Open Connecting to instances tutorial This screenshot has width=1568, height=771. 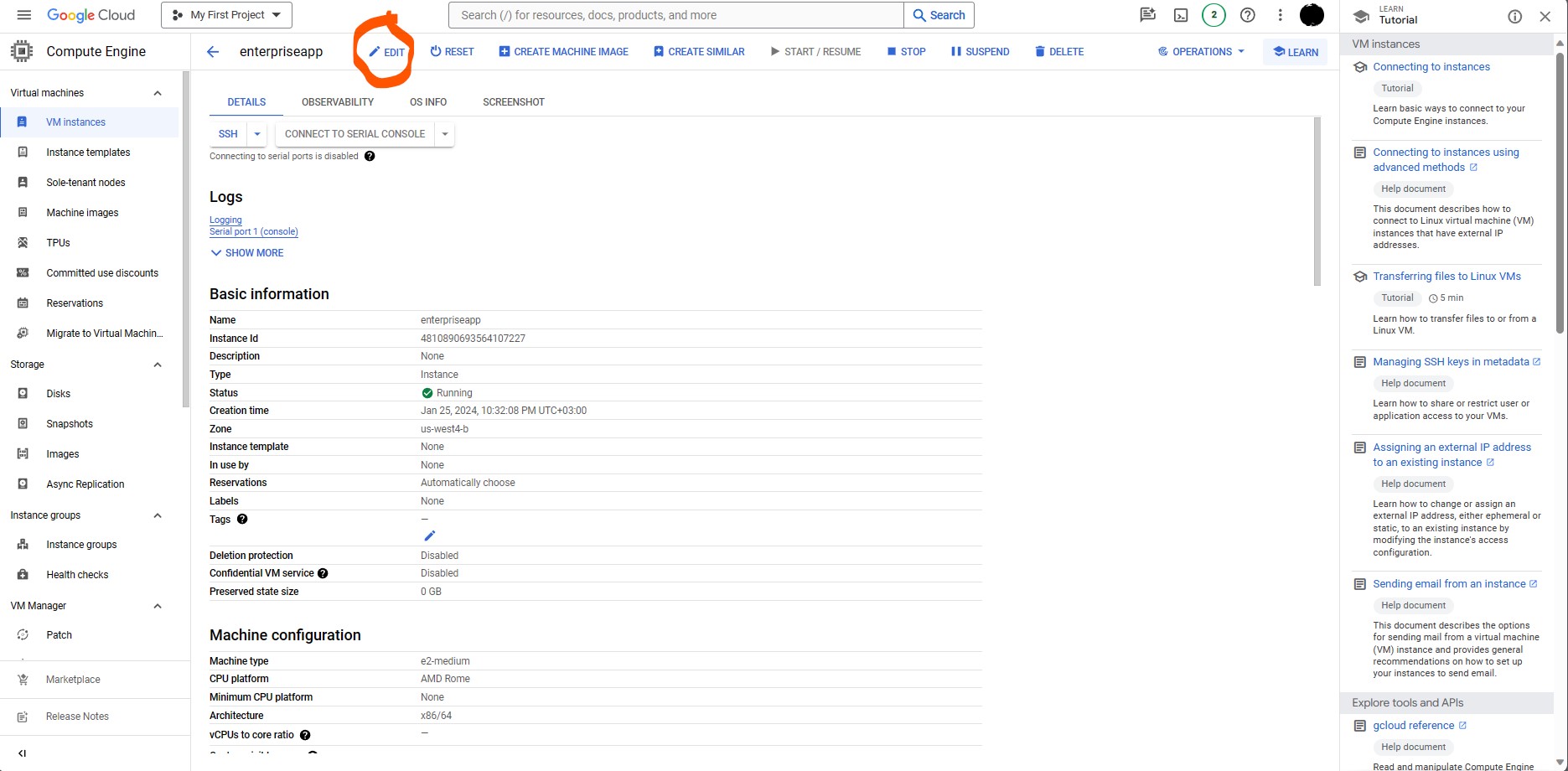pyautogui.click(x=1431, y=67)
